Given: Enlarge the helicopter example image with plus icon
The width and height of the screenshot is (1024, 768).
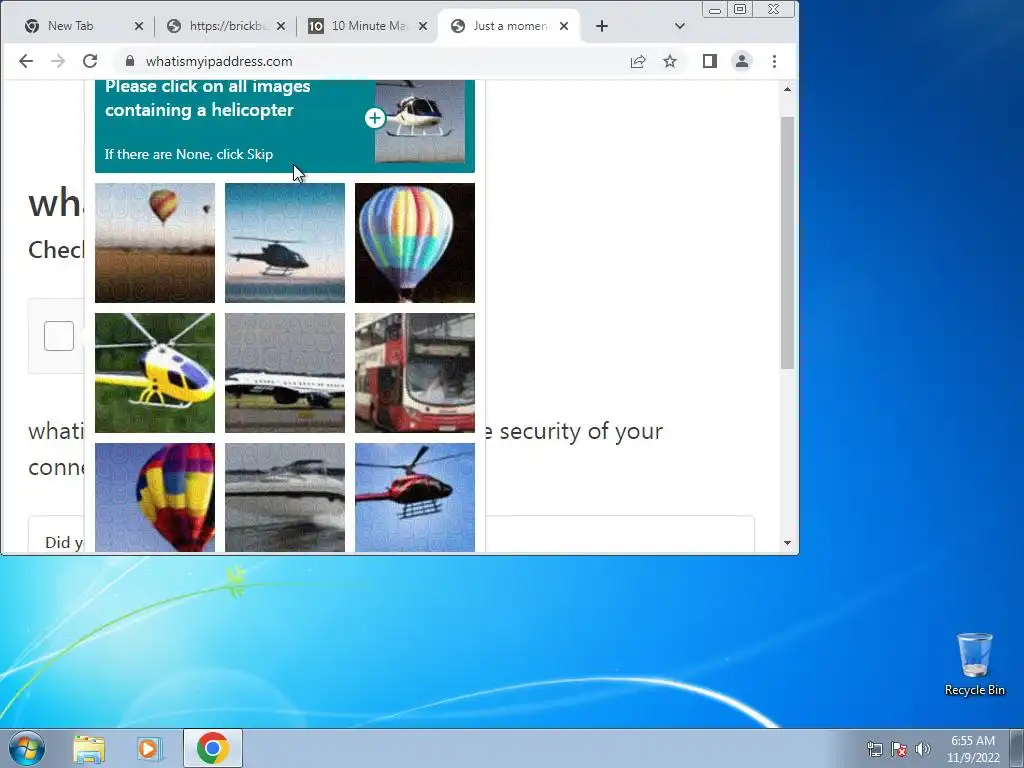Looking at the screenshot, I should click(375, 118).
